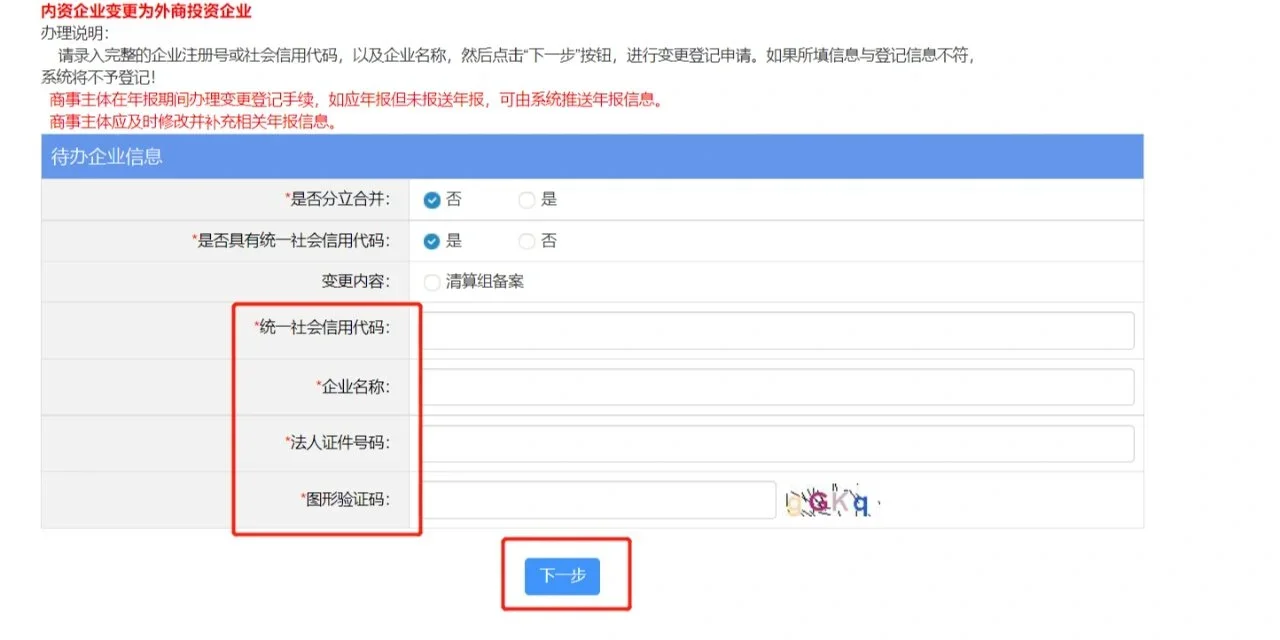
Task: Click the 内资企业变更为外商投资企业 page title
Action: click(x=146, y=12)
